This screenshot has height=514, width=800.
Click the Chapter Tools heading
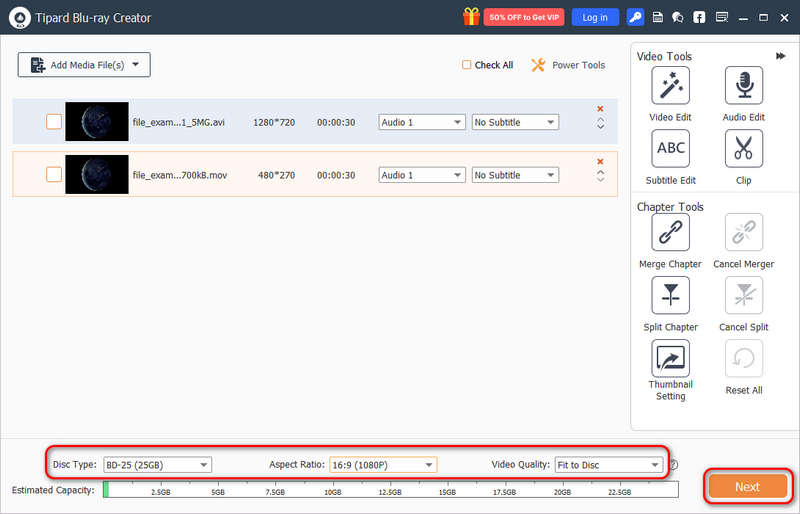click(x=670, y=207)
